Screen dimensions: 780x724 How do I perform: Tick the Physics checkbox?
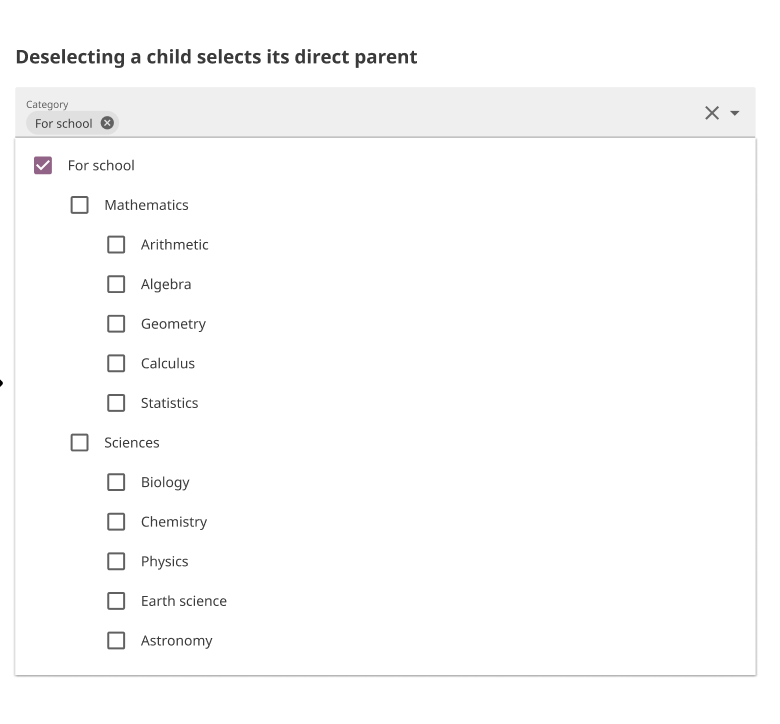pos(116,562)
